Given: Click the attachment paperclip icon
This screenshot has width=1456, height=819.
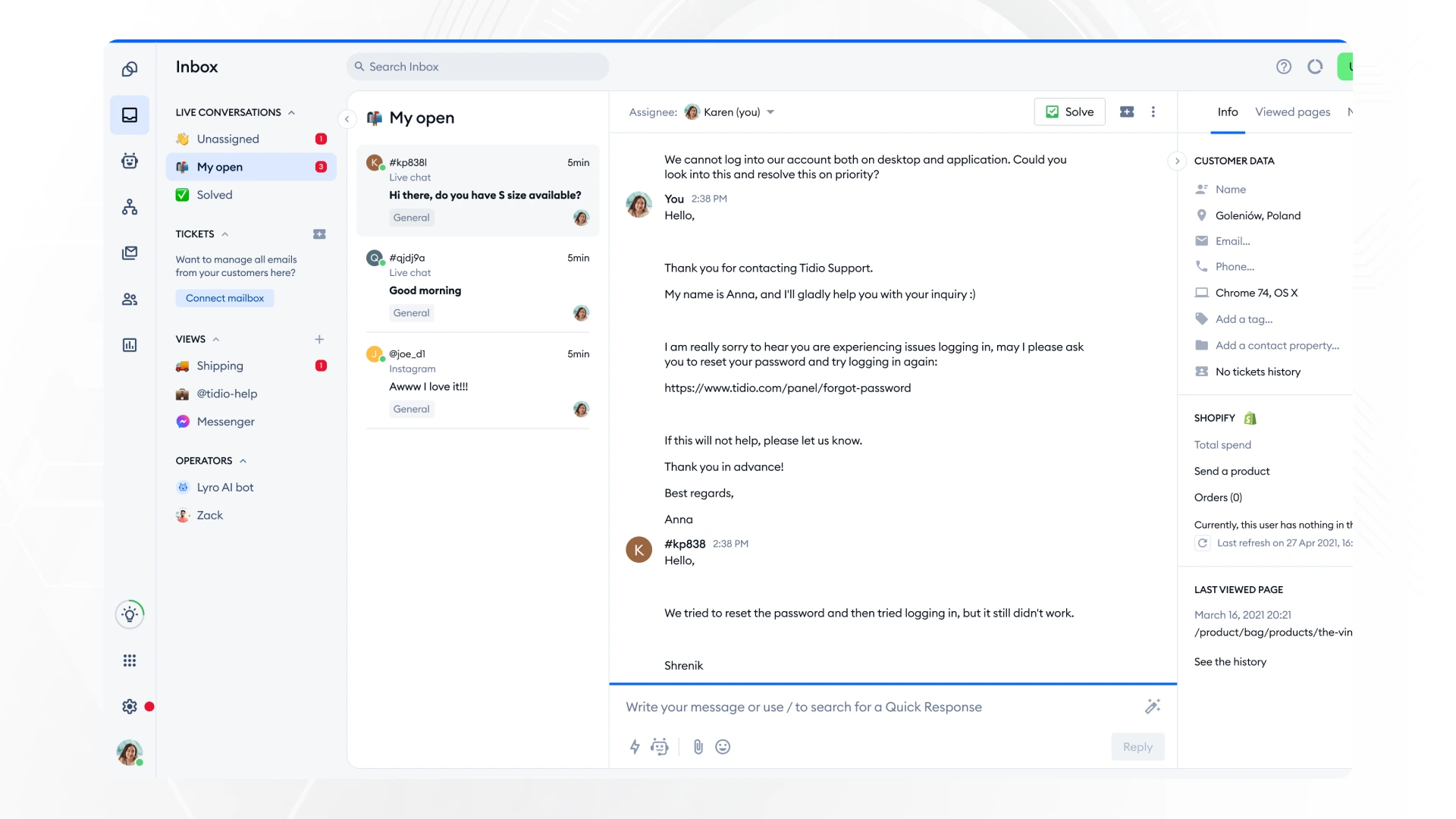Looking at the screenshot, I should pos(698,747).
